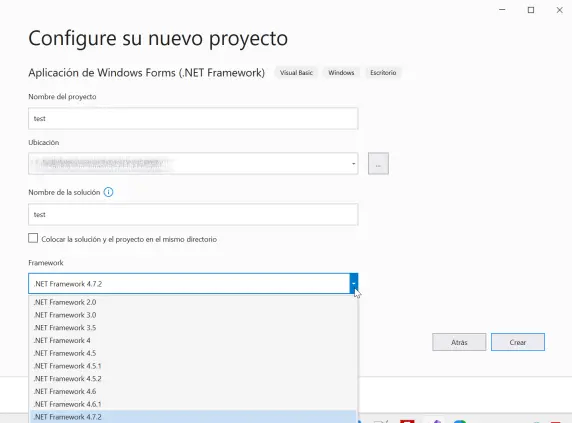Viewport: 572px width, 423px height.
Task: Expand the Ubicación location dropdown arrow
Action: click(x=353, y=164)
